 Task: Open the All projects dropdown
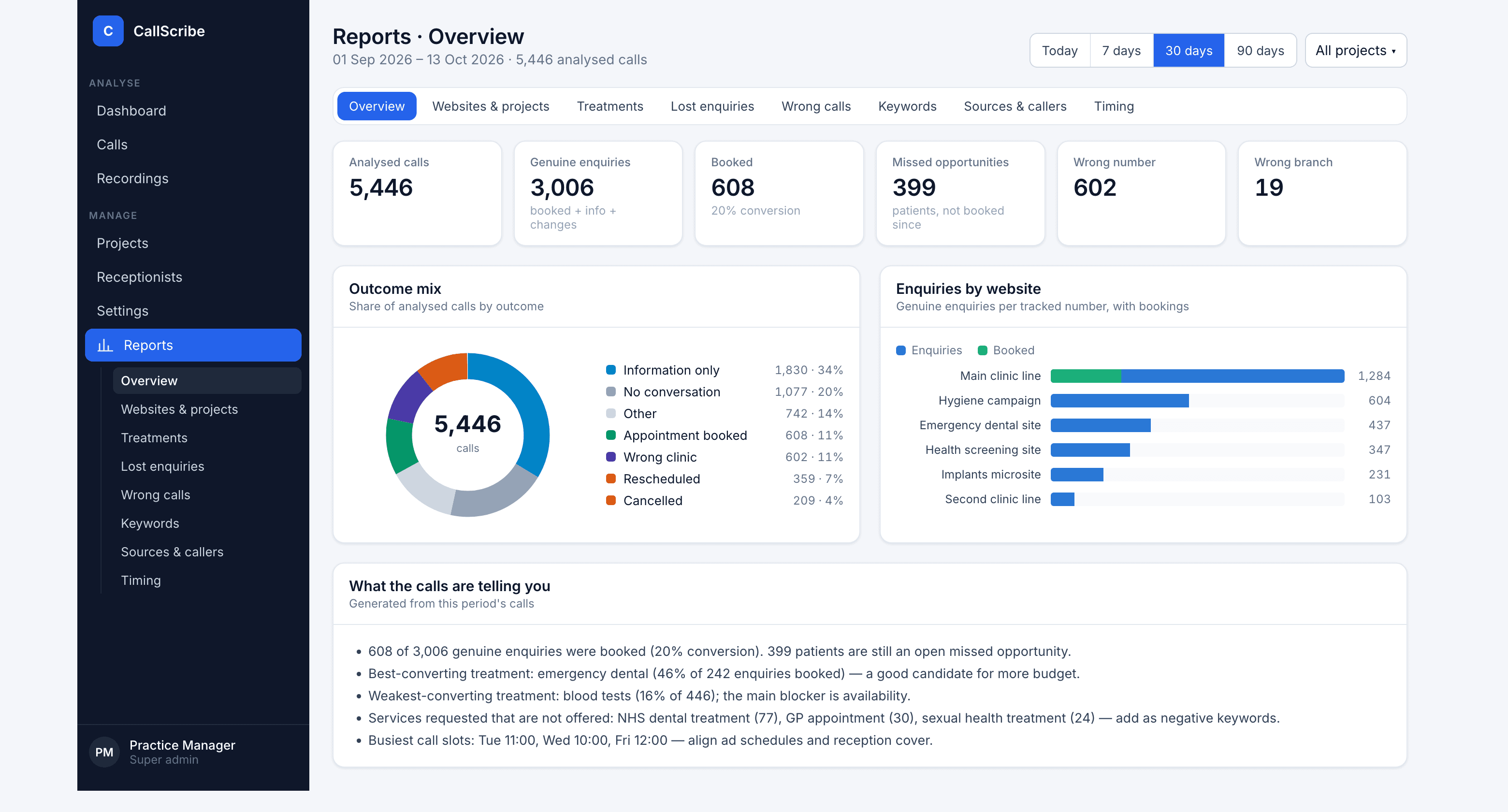pyautogui.click(x=1355, y=50)
